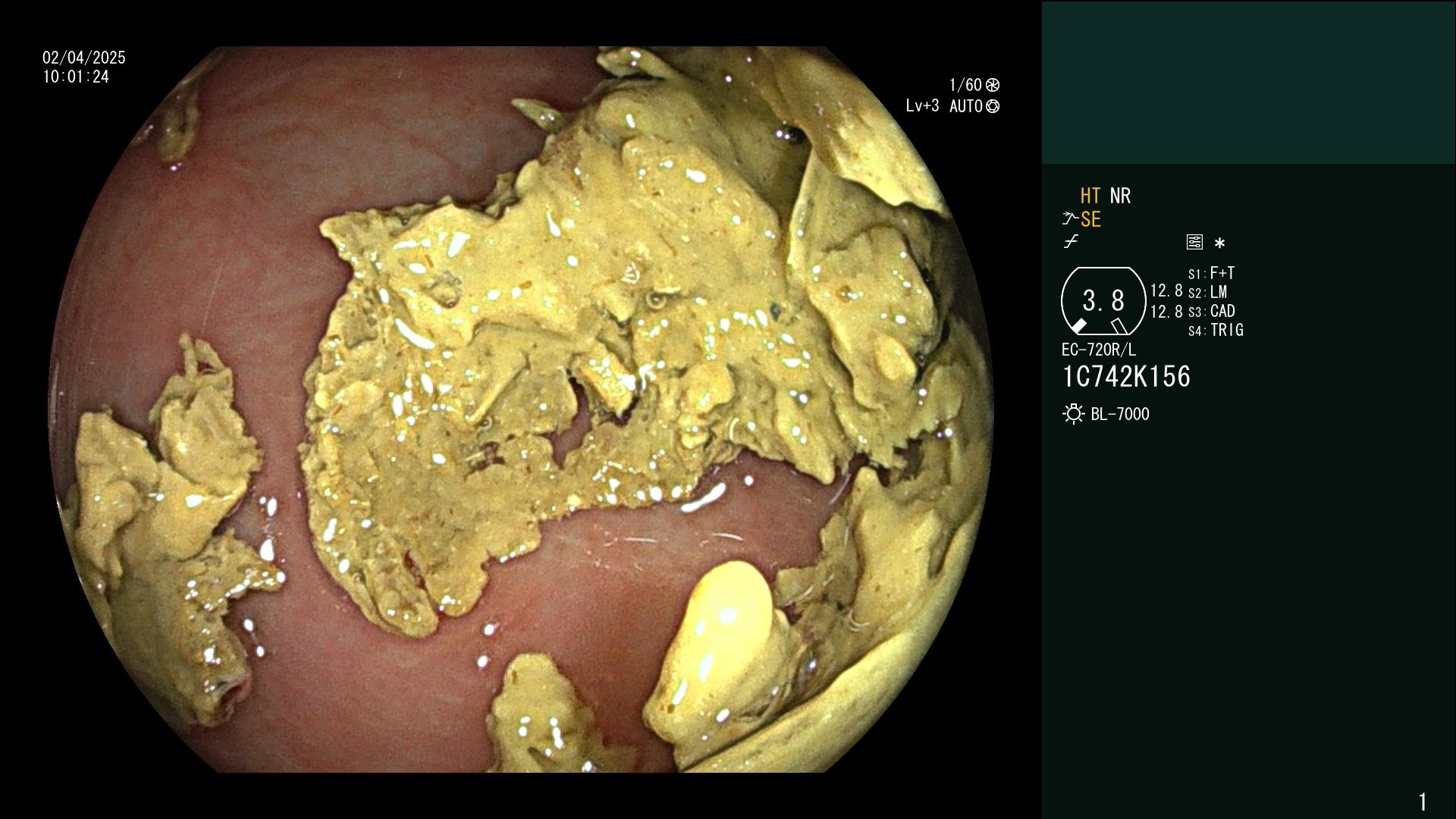Click the empty patient info panel at top right
Viewport: 1456px width, 819px height.
(1248, 82)
